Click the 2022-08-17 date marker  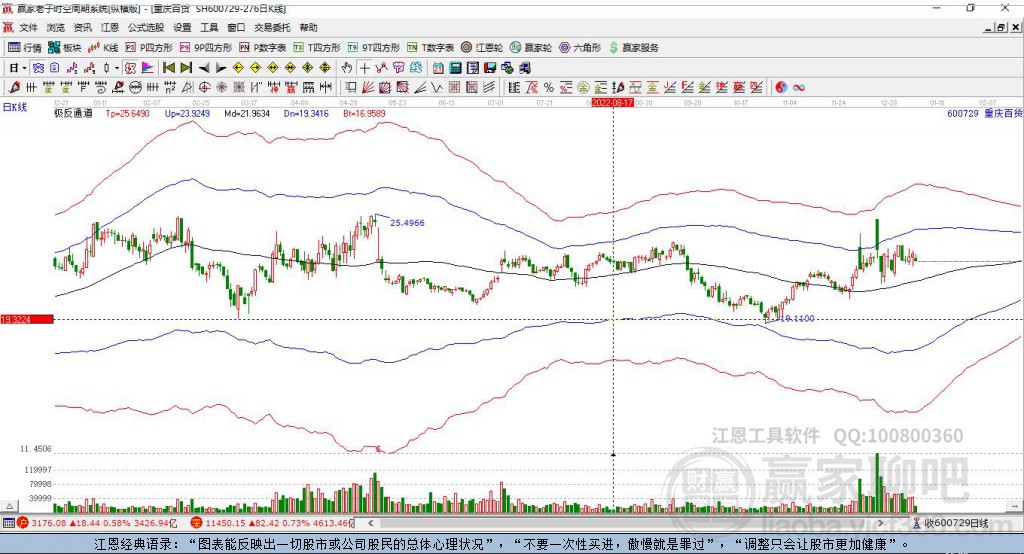[612, 103]
